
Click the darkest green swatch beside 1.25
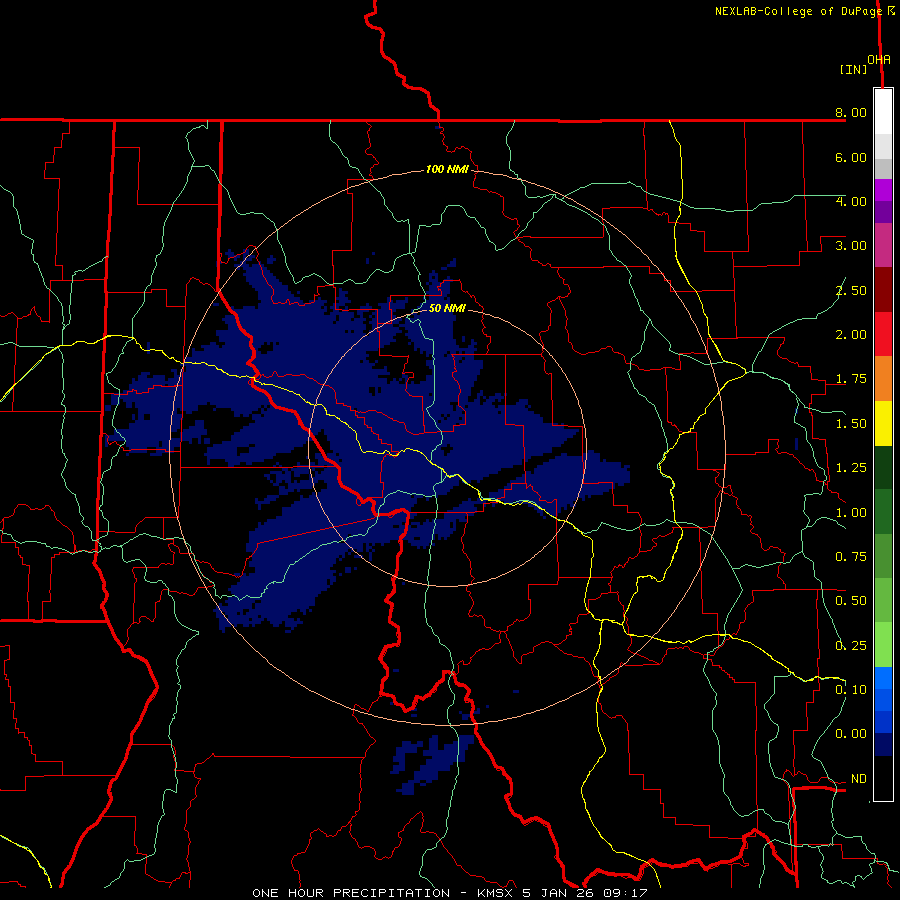point(883,468)
